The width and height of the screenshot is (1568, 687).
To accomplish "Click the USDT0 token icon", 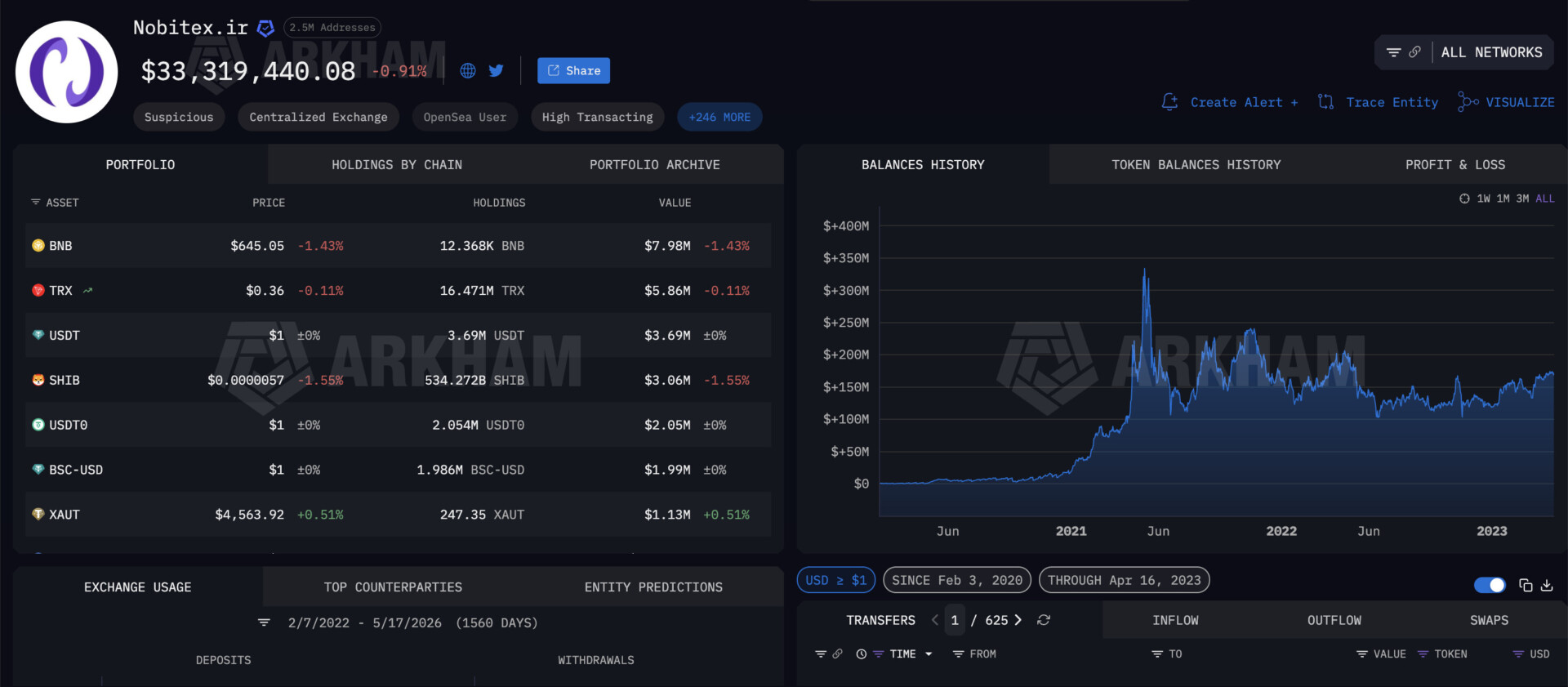I will tap(38, 425).
